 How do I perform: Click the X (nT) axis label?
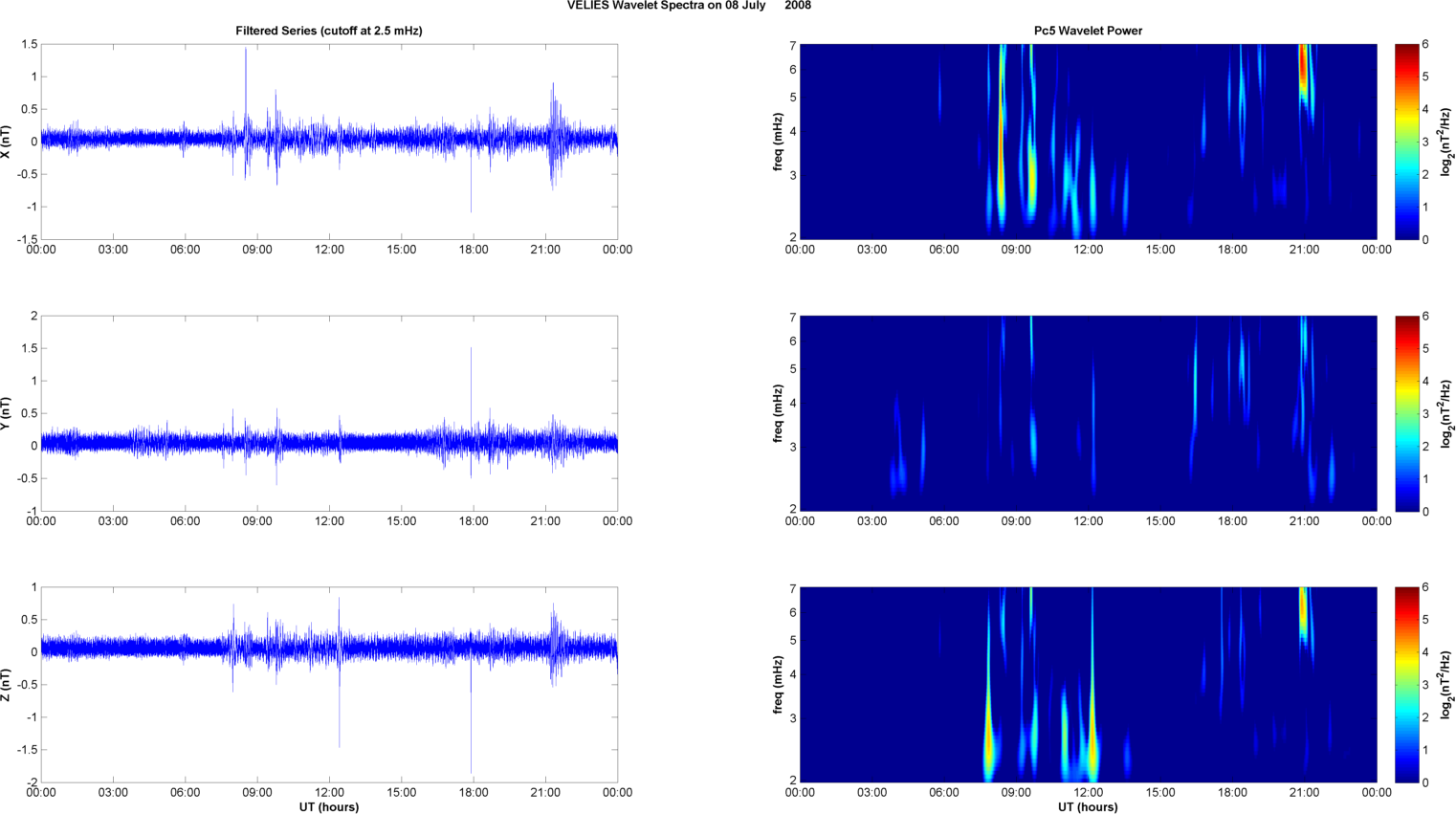6,143
